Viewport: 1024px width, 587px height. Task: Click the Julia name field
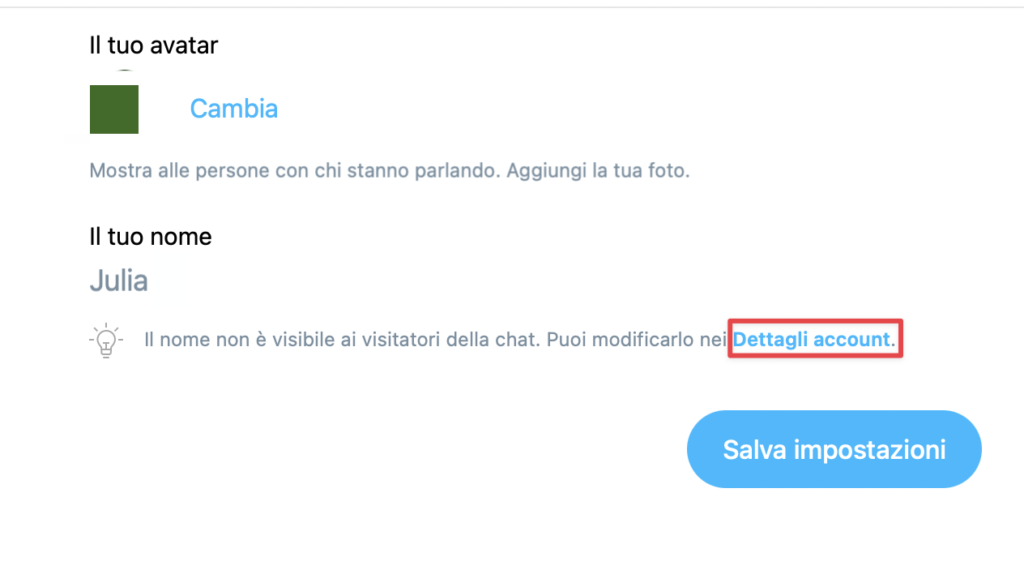[119, 281]
